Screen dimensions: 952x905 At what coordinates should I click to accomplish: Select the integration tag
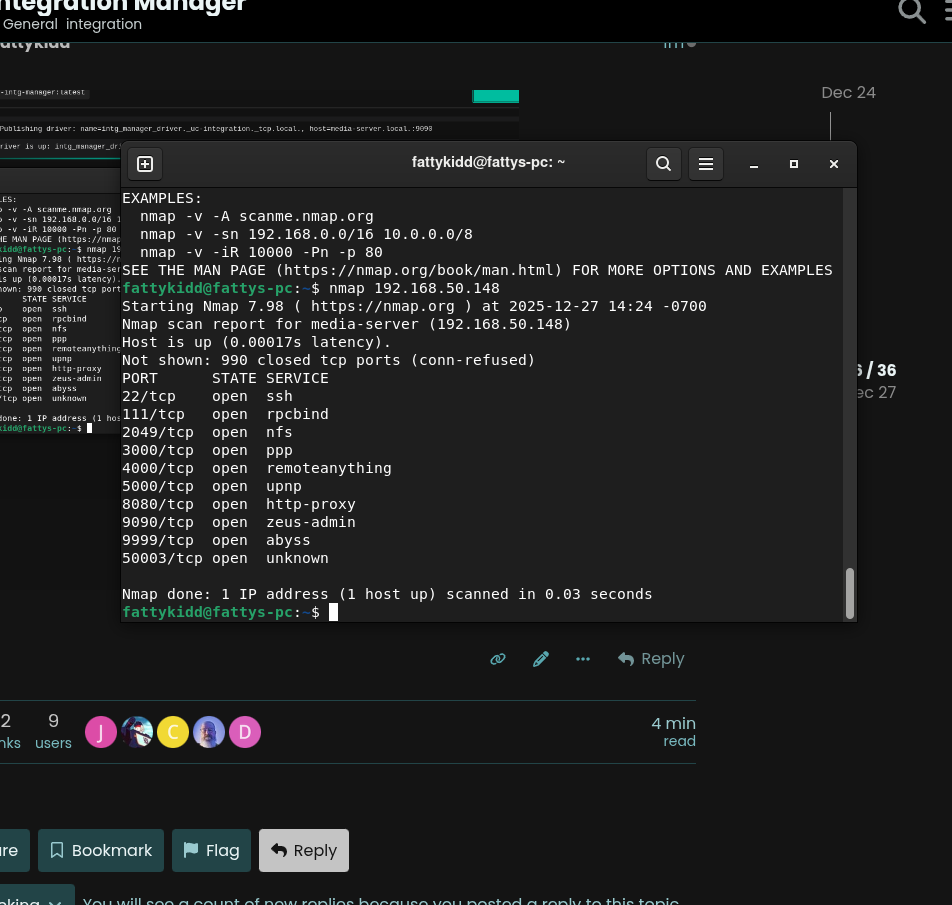tap(104, 24)
